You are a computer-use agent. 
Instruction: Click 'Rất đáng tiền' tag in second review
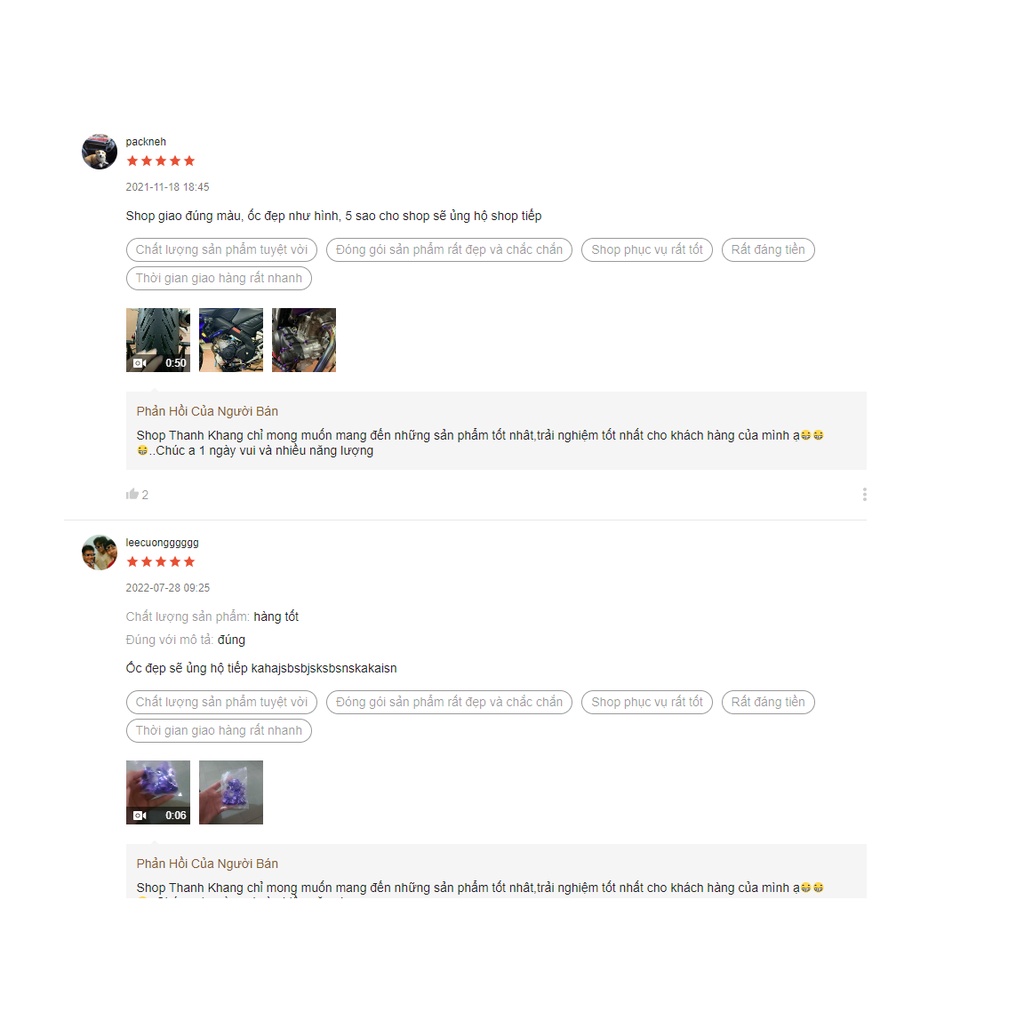(x=768, y=702)
